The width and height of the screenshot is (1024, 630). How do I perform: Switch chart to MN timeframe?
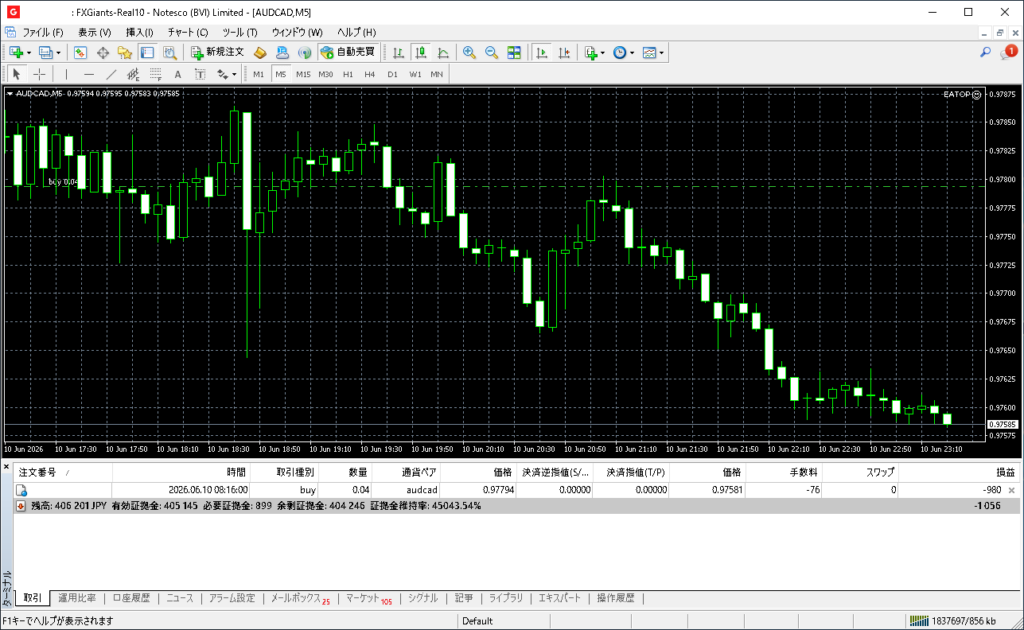[437, 74]
